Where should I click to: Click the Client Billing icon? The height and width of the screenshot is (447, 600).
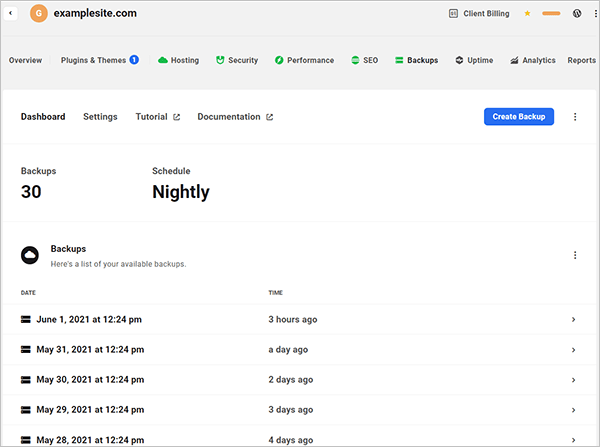coord(453,14)
